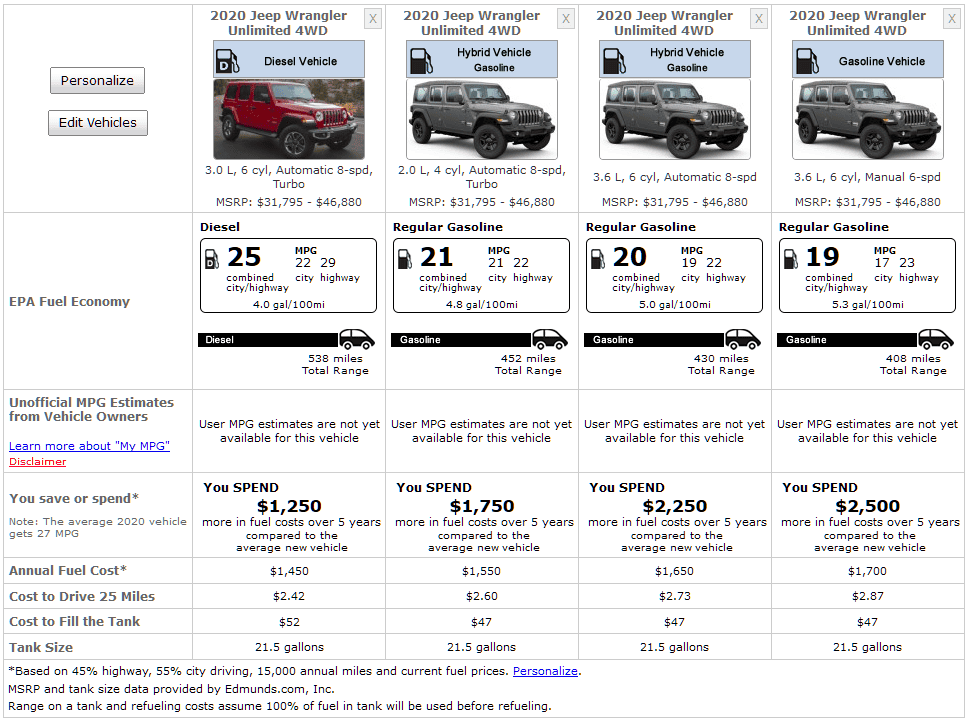Click the gas pump icon in 2.0 L Hybrid header
This screenshot has width=970, height=722.
(421, 61)
